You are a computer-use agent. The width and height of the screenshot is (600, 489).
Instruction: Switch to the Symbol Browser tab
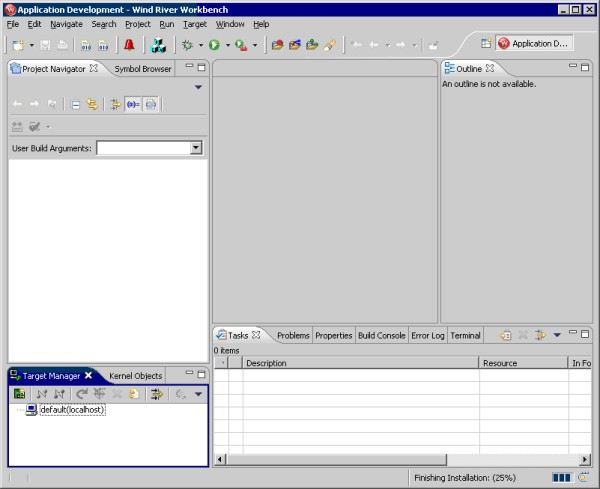(142, 69)
